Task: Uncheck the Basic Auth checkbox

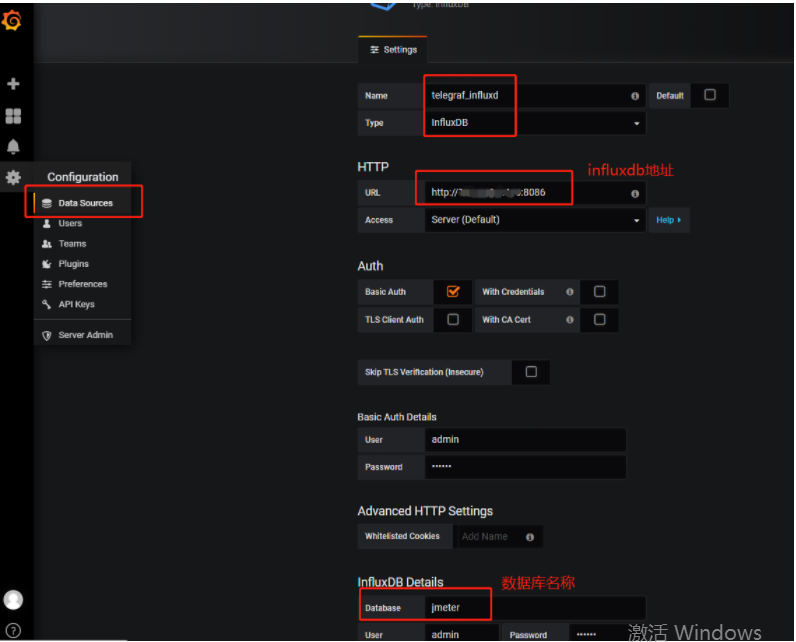Action: click(453, 291)
